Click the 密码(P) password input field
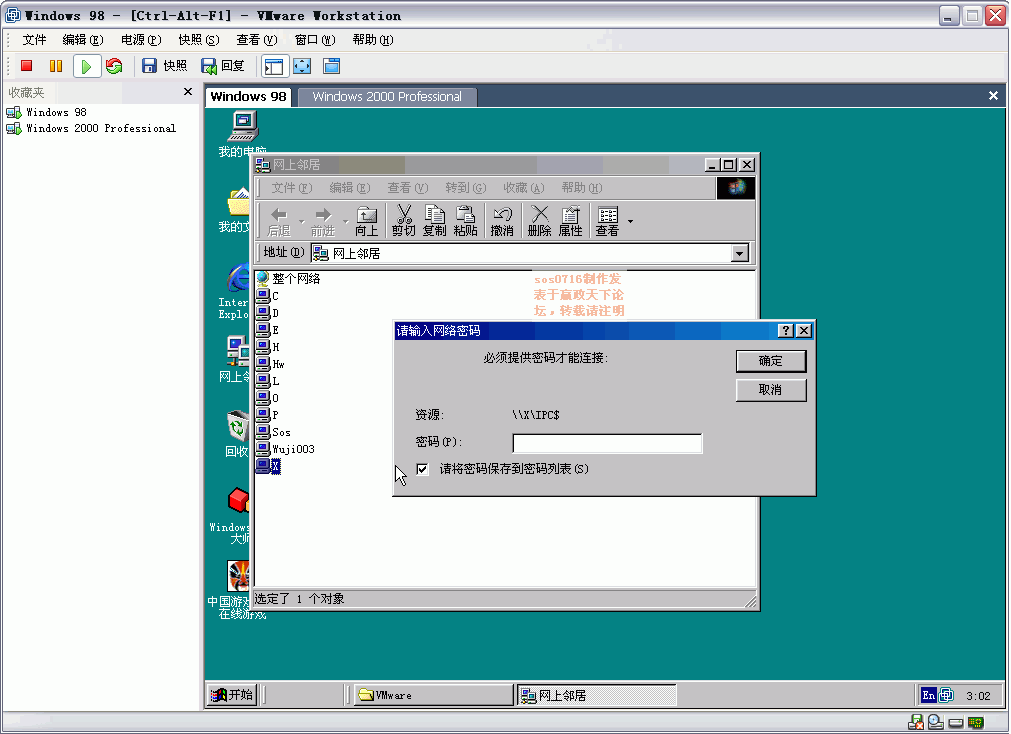 coord(607,443)
